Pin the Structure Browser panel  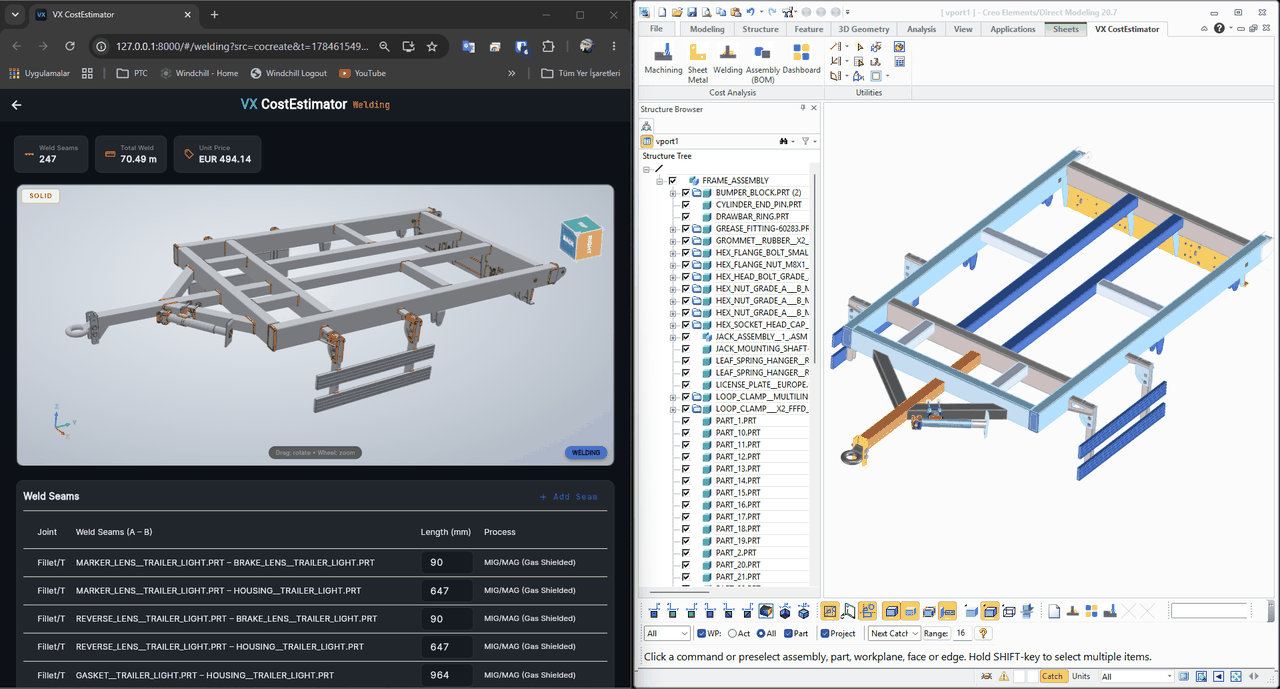pyautogui.click(x=803, y=108)
